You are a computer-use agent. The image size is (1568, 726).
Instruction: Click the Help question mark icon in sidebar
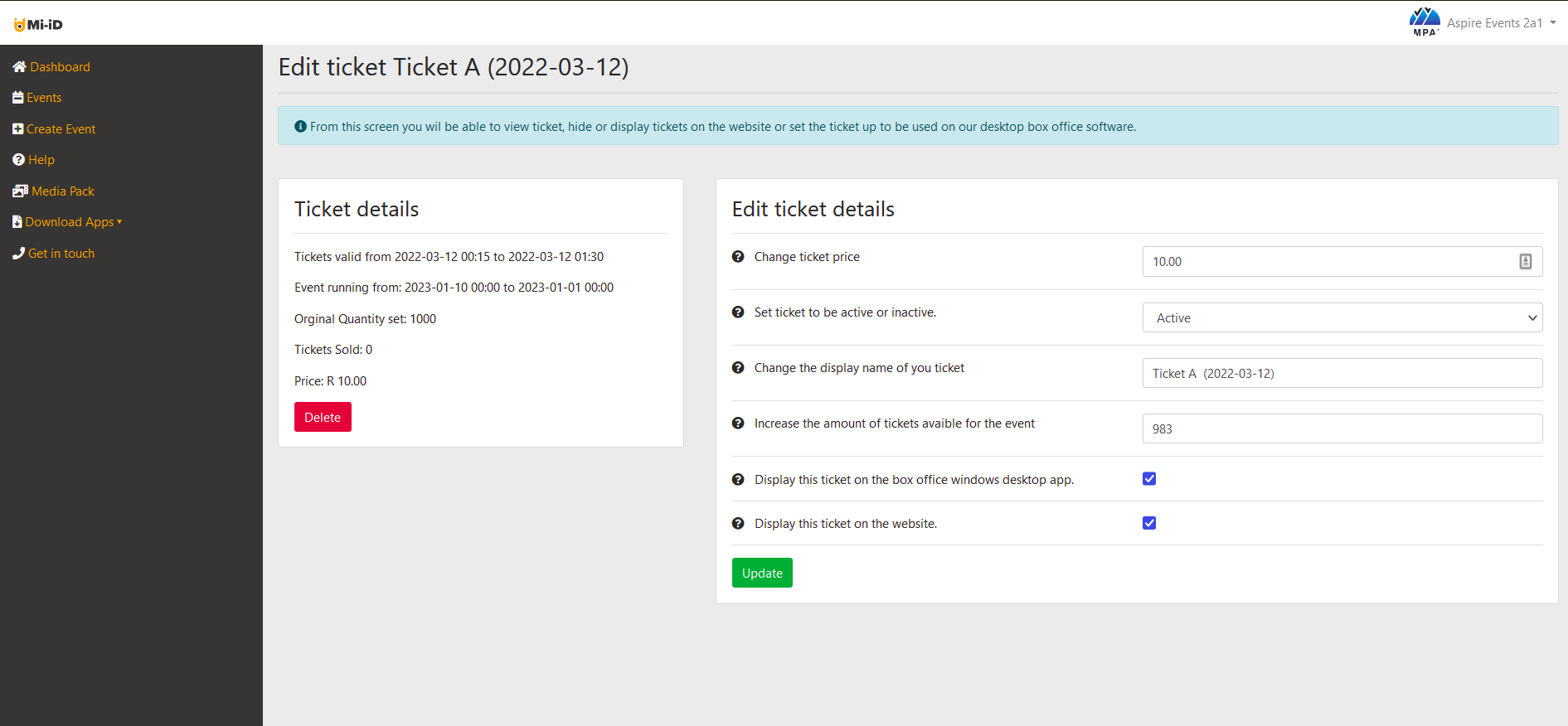click(x=18, y=159)
